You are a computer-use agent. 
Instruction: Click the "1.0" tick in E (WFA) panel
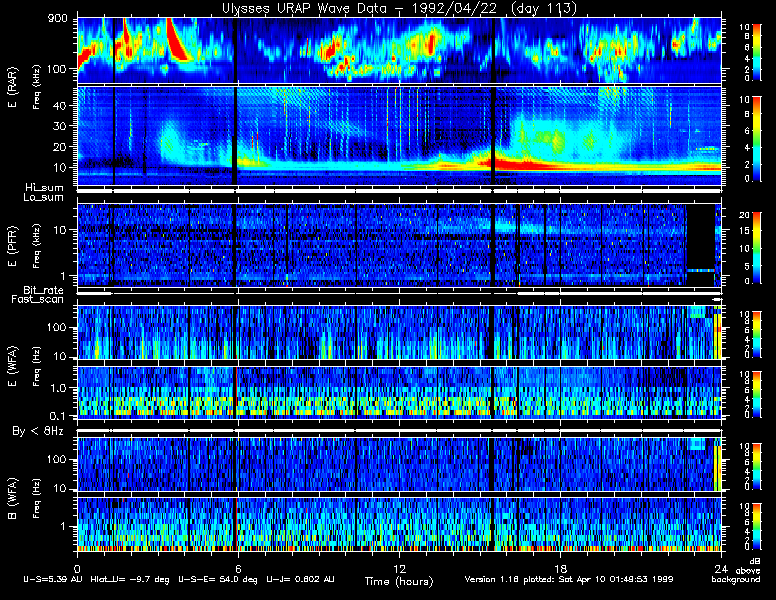point(58,388)
